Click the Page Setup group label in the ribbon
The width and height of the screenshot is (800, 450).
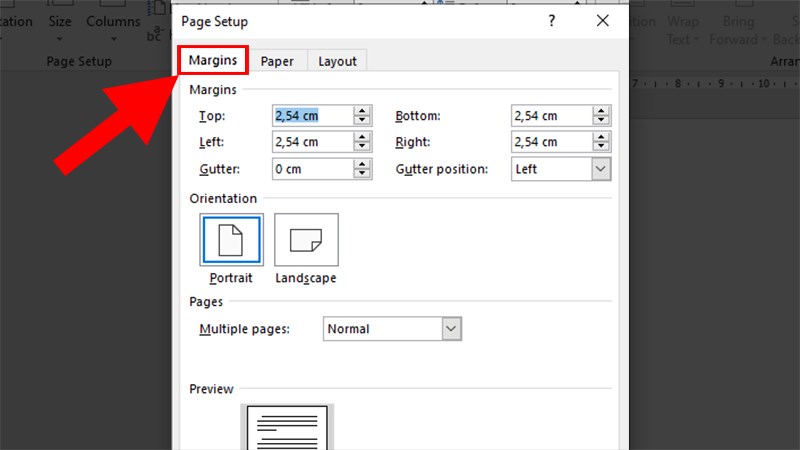pyautogui.click(x=79, y=61)
